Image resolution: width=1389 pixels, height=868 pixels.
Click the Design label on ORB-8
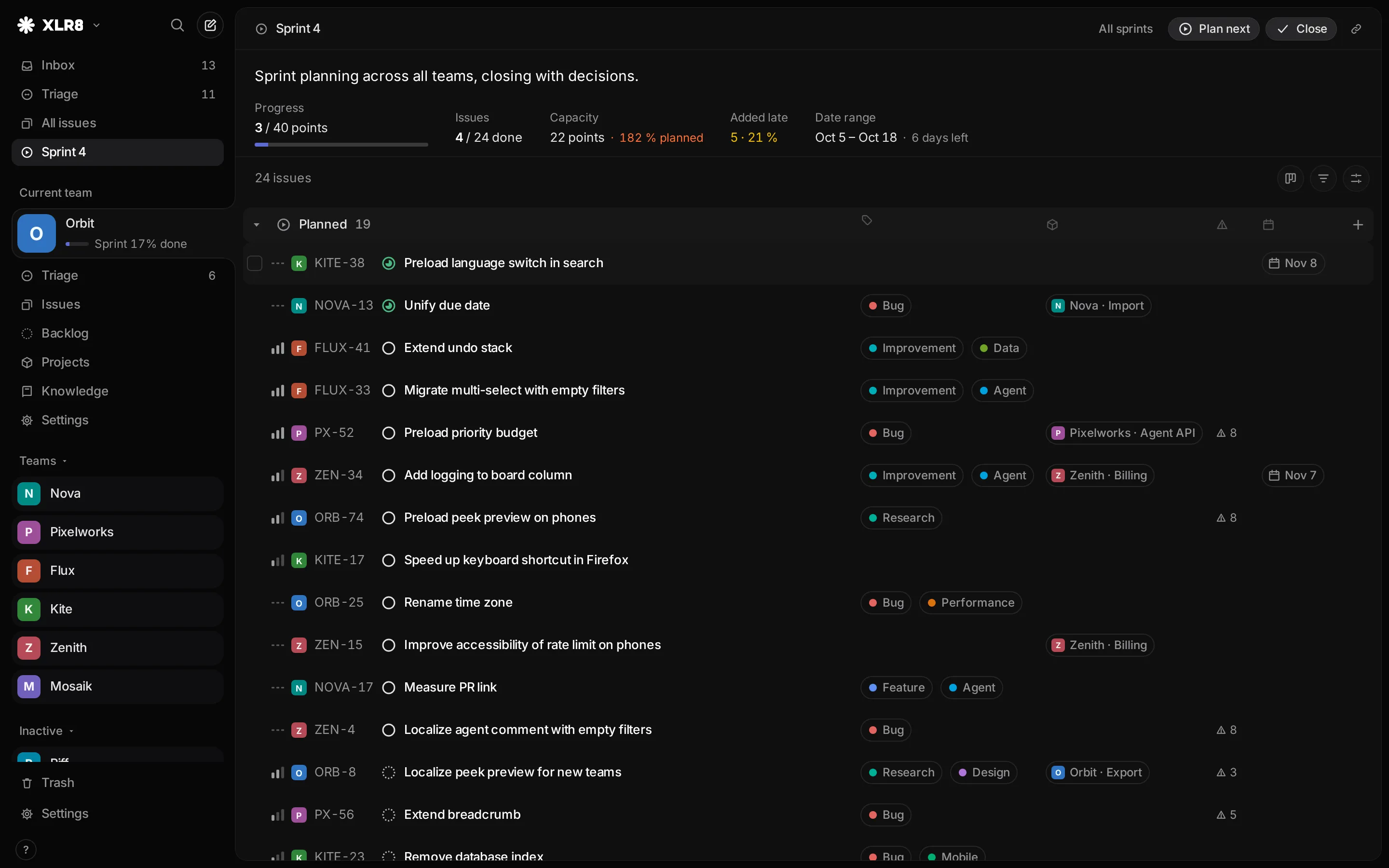(x=984, y=772)
